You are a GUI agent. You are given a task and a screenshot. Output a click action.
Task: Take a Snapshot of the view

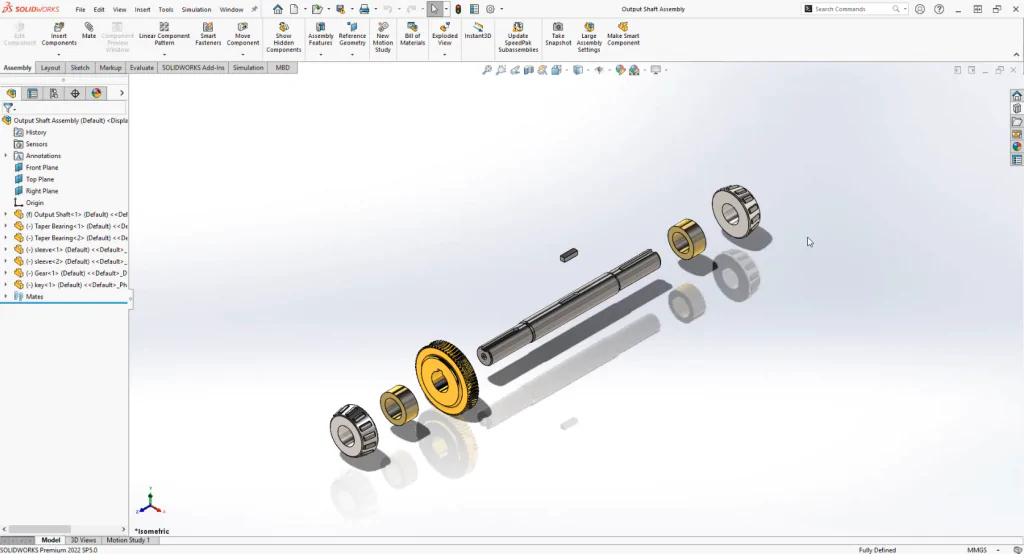click(x=558, y=35)
